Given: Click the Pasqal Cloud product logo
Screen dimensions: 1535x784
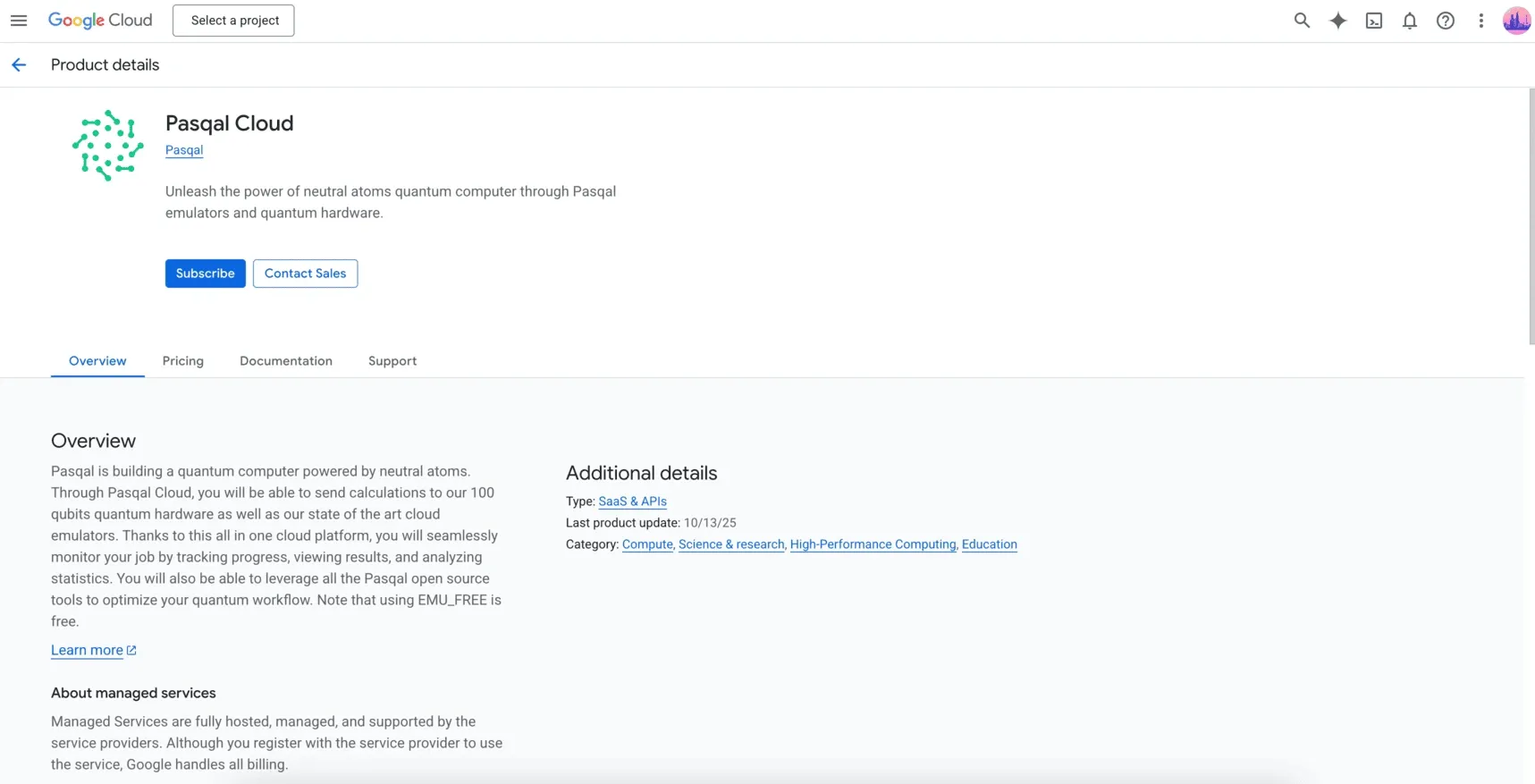Looking at the screenshot, I should click(108, 146).
